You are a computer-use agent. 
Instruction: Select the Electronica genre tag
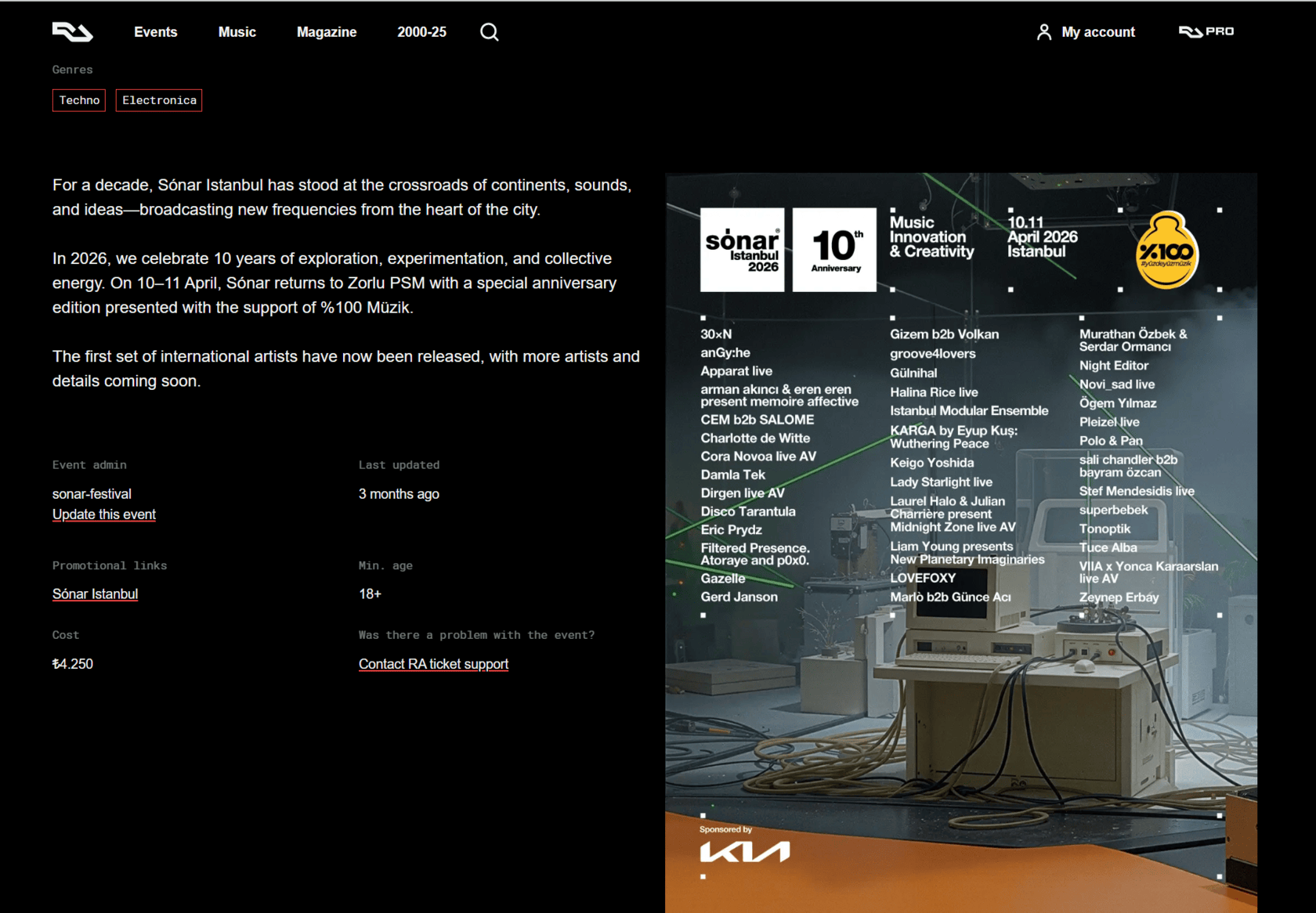coord(159,100)
